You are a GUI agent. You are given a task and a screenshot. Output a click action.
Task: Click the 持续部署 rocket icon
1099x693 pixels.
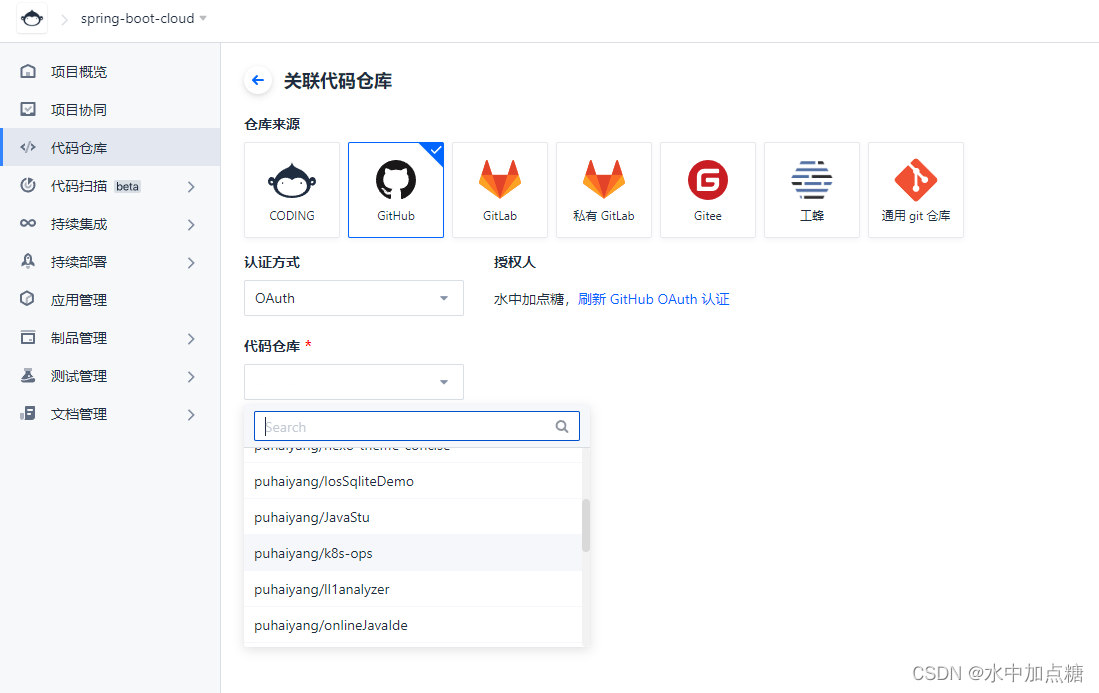click(28, 261)
